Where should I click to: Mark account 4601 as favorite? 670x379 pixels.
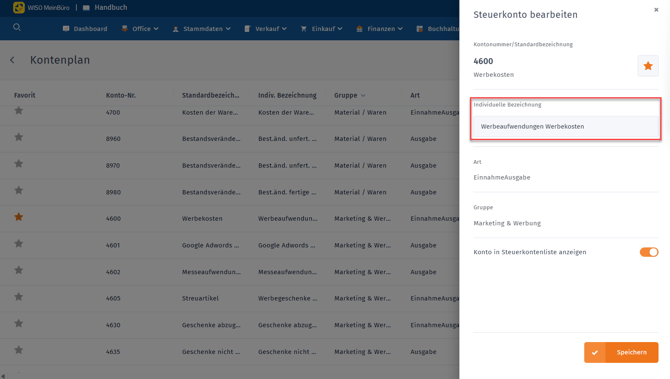point(18,244)
